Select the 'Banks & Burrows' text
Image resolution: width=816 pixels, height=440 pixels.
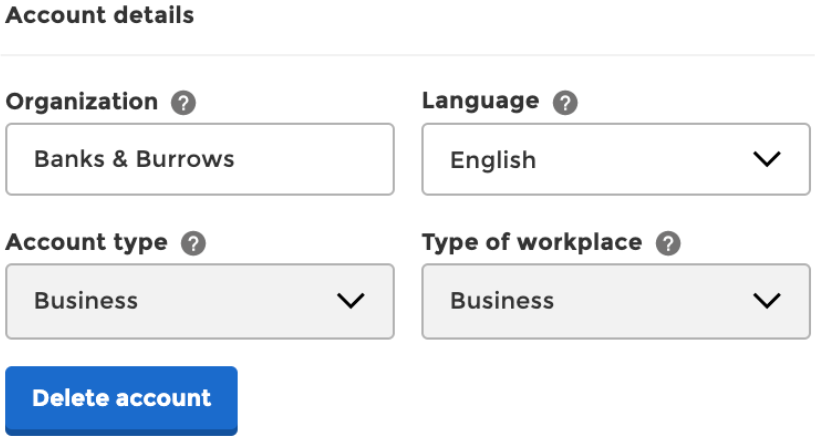[134, 159]
